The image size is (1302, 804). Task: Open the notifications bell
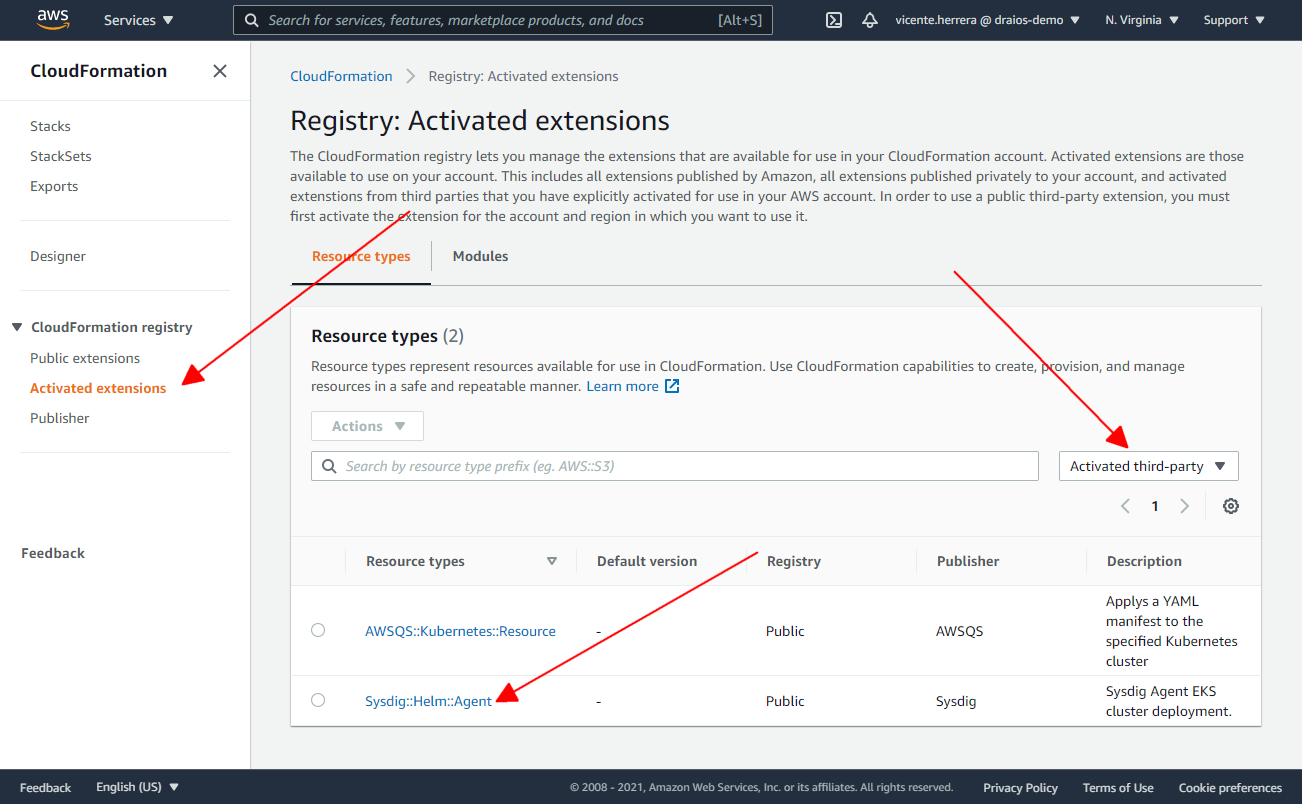point(870,20)
